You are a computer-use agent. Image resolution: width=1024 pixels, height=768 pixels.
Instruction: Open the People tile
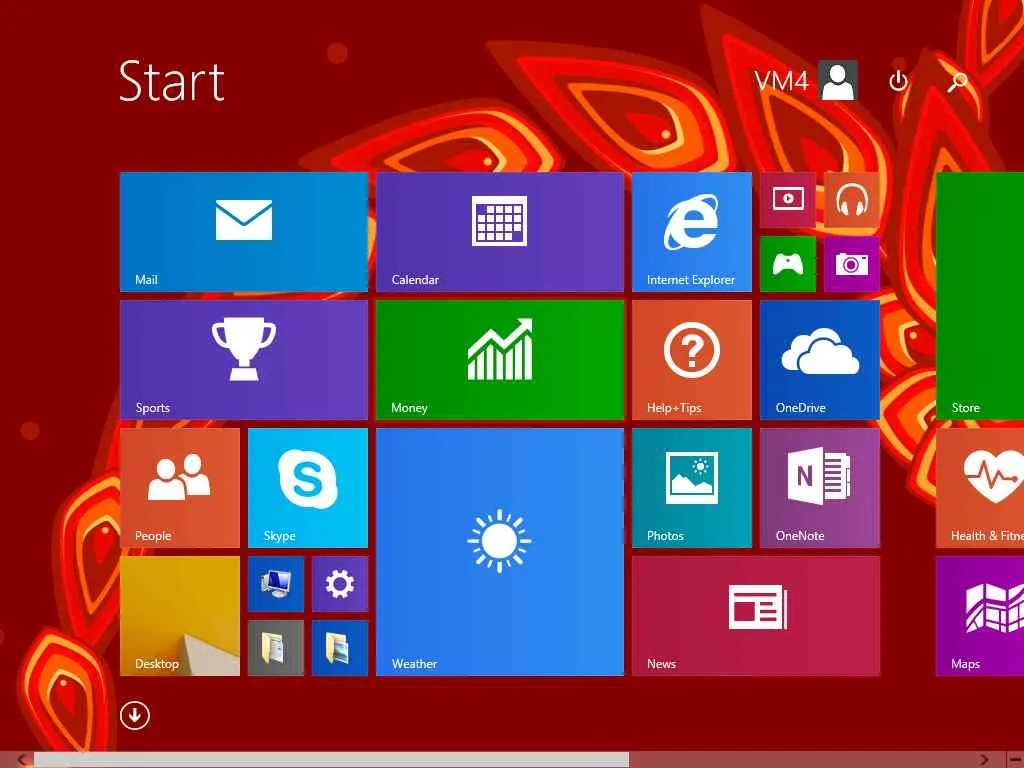tap(180, 488)
